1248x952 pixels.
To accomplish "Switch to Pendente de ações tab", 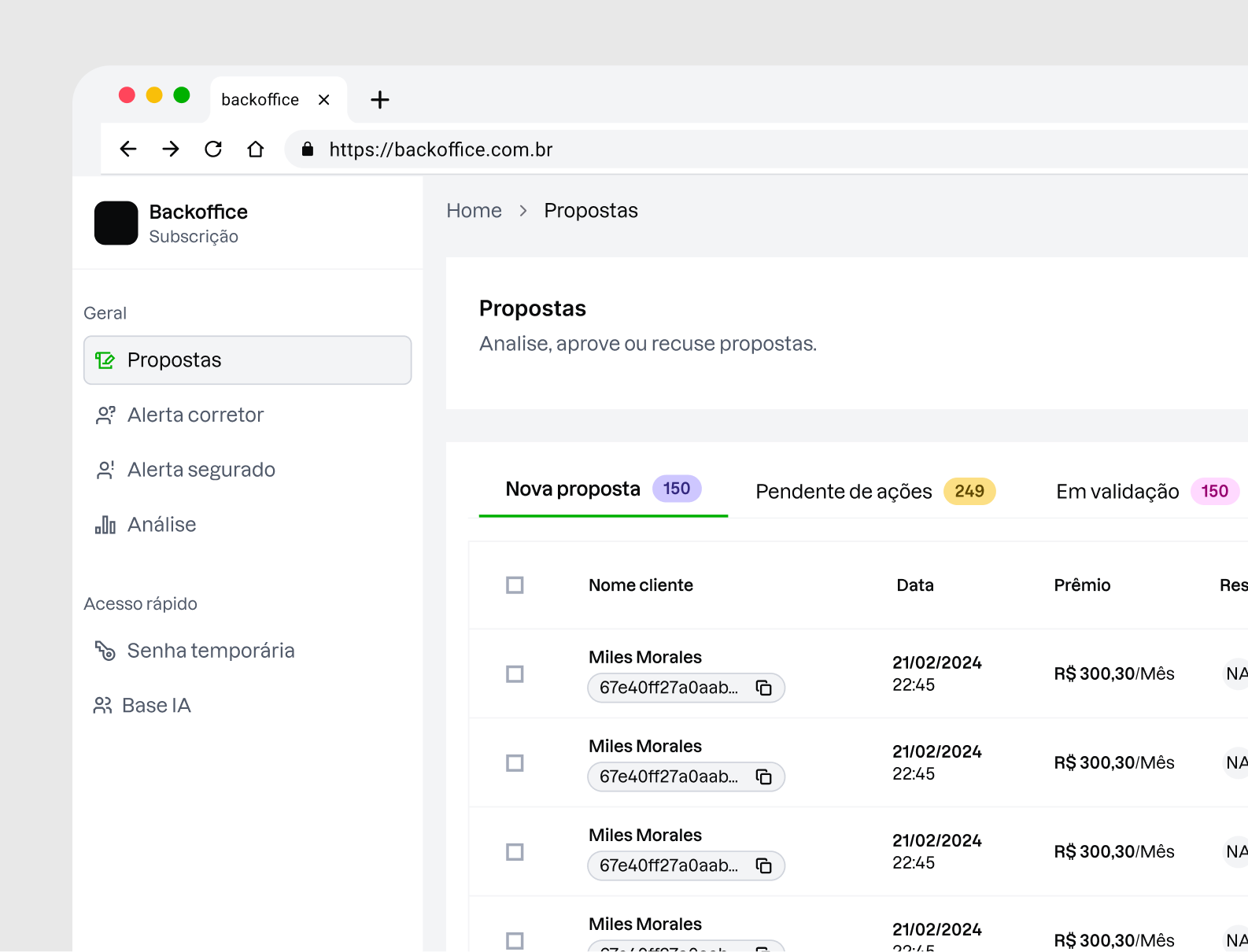I will (x=876, y=492).
